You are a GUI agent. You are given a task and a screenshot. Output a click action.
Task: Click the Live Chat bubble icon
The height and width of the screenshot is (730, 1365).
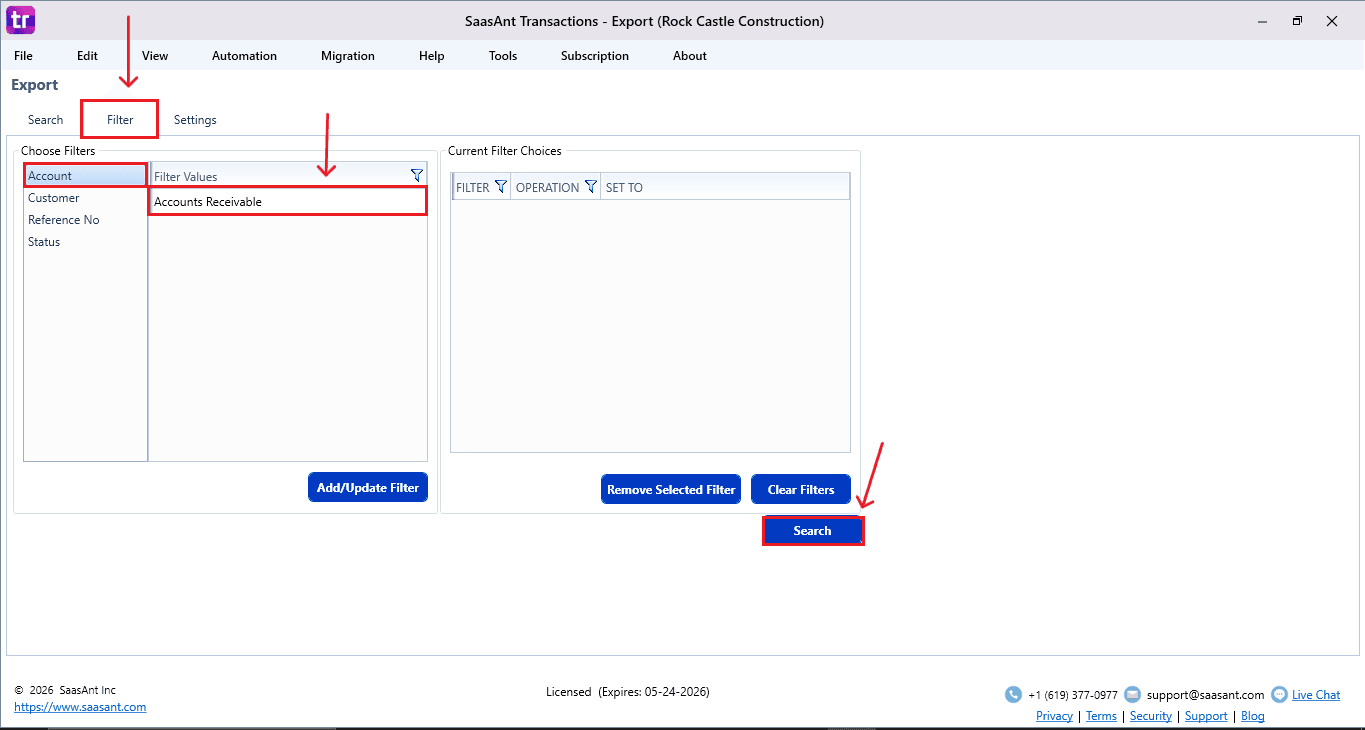pyautogui.click(x=1279, y=695)
